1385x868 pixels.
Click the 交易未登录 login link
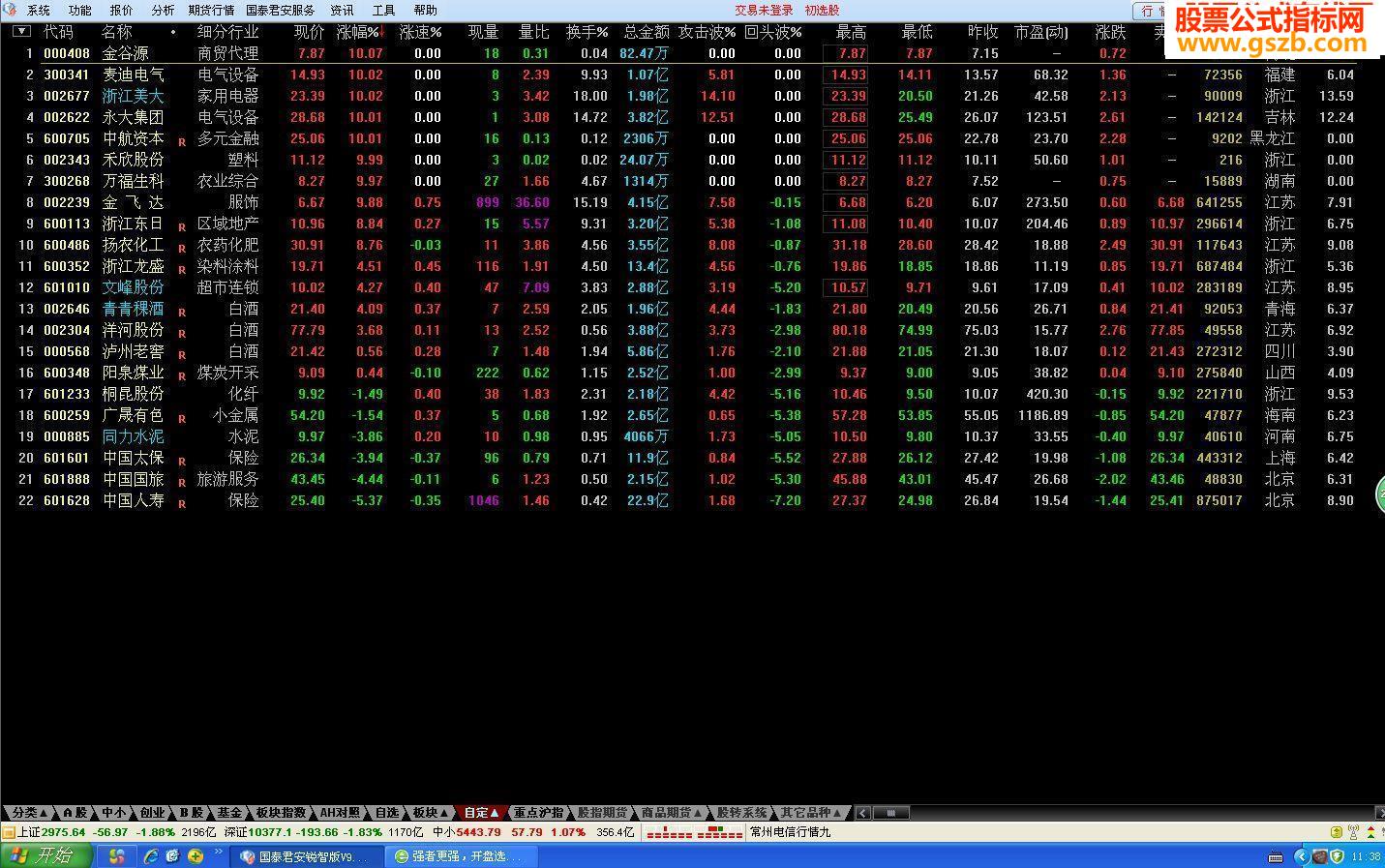point(764,11)
